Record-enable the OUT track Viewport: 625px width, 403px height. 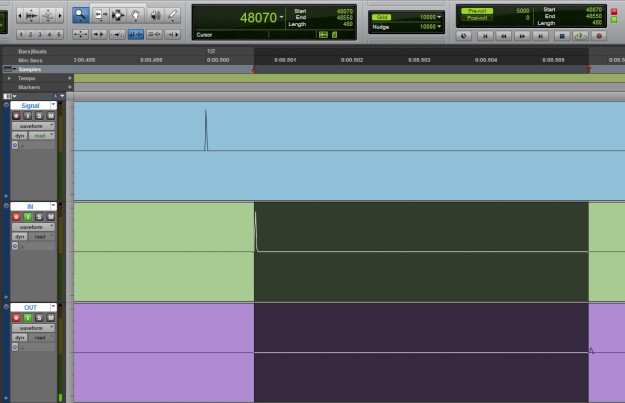point(16,318)
